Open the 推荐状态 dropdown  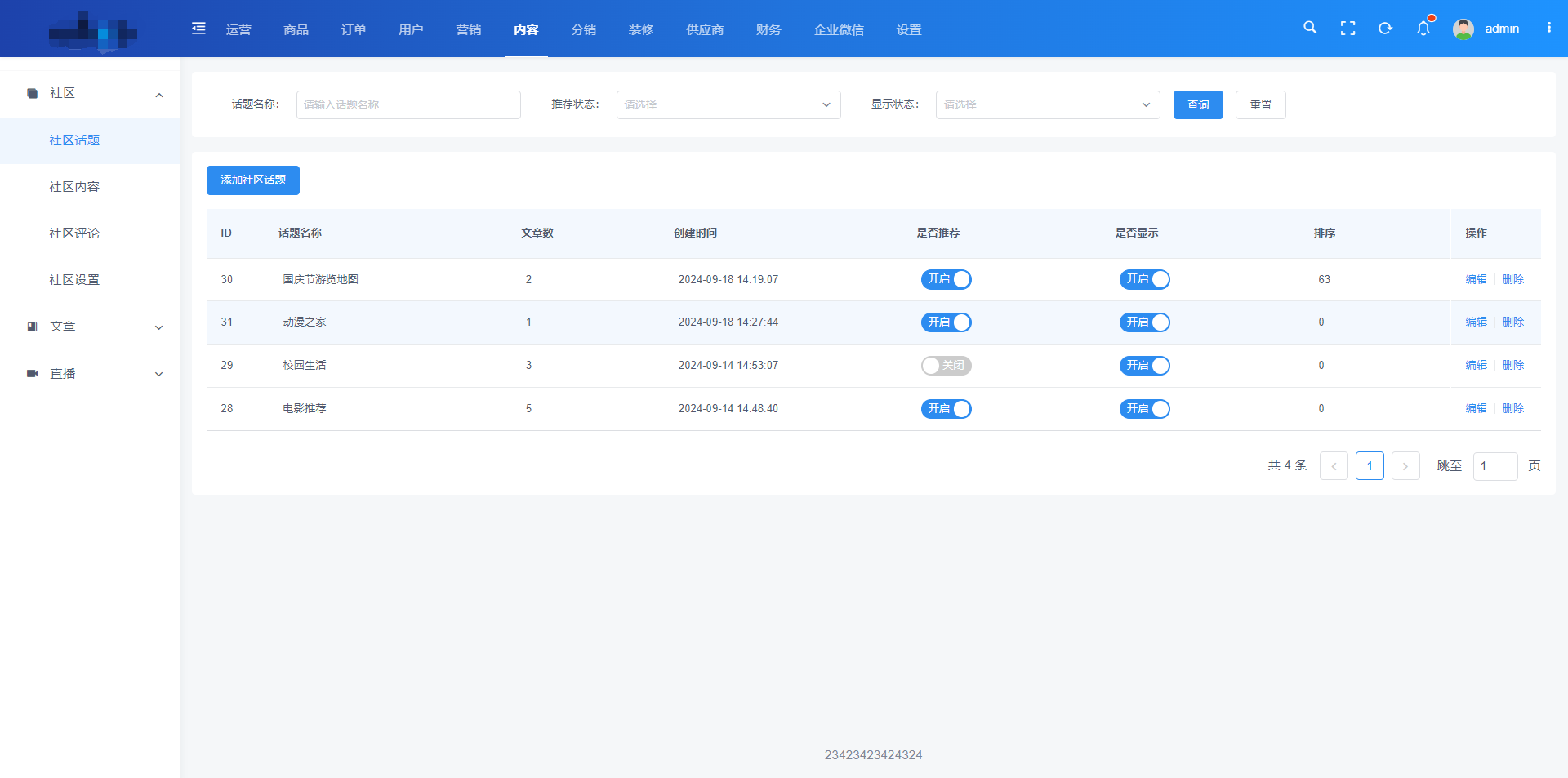[728, 104]
